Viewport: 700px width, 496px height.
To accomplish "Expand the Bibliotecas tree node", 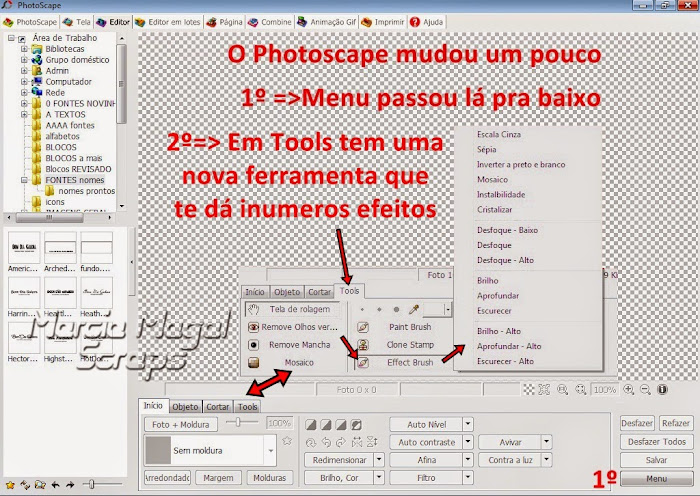I will tap(24, 49).
